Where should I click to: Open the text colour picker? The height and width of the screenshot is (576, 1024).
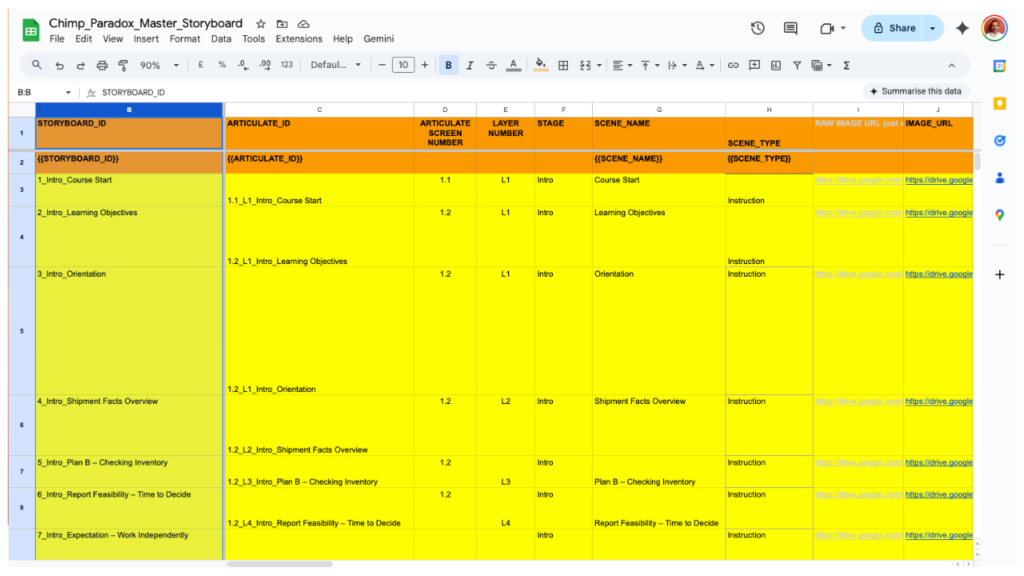tap(513, 65)
